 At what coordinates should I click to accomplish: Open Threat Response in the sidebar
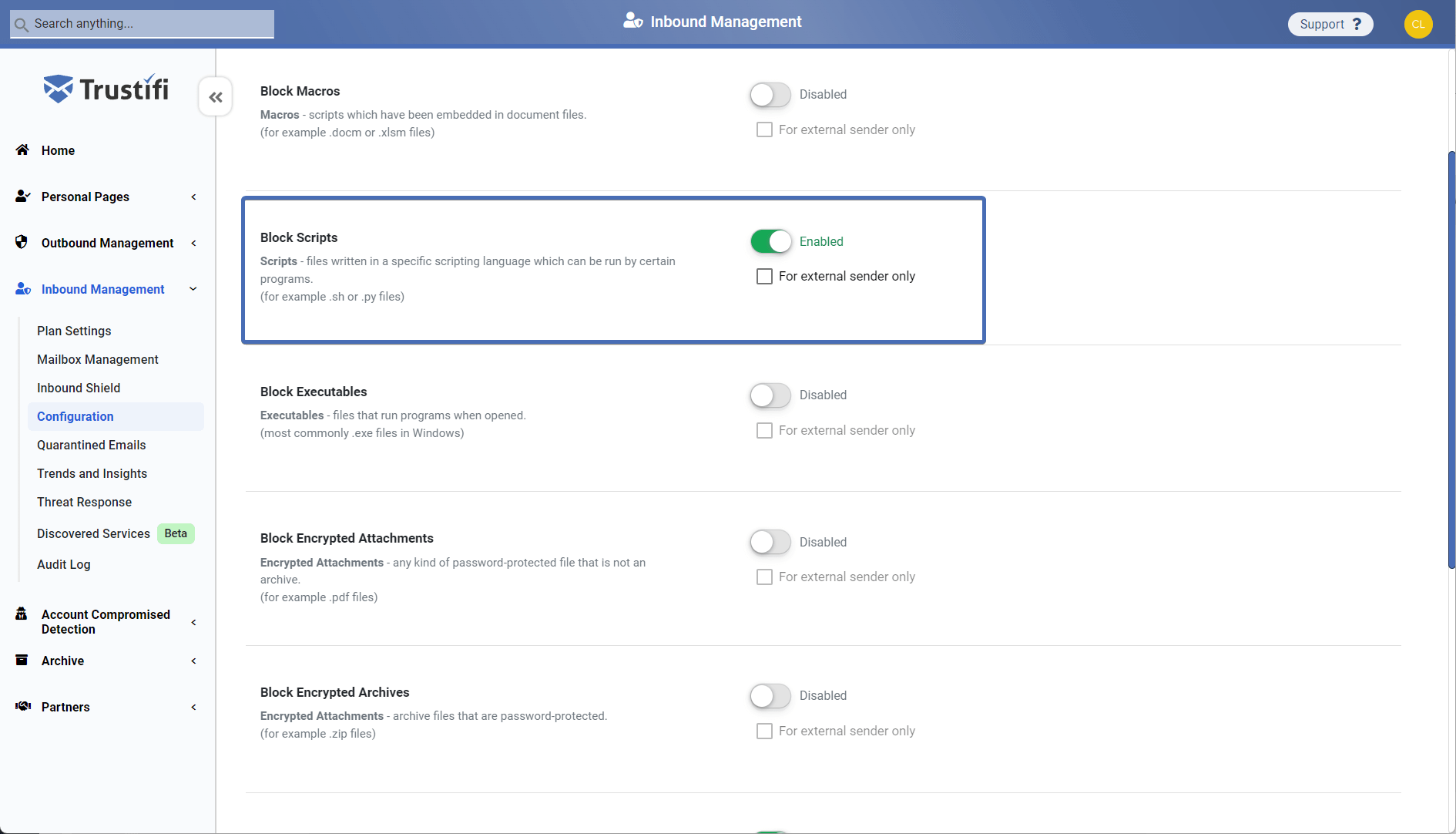coord(84,502)
